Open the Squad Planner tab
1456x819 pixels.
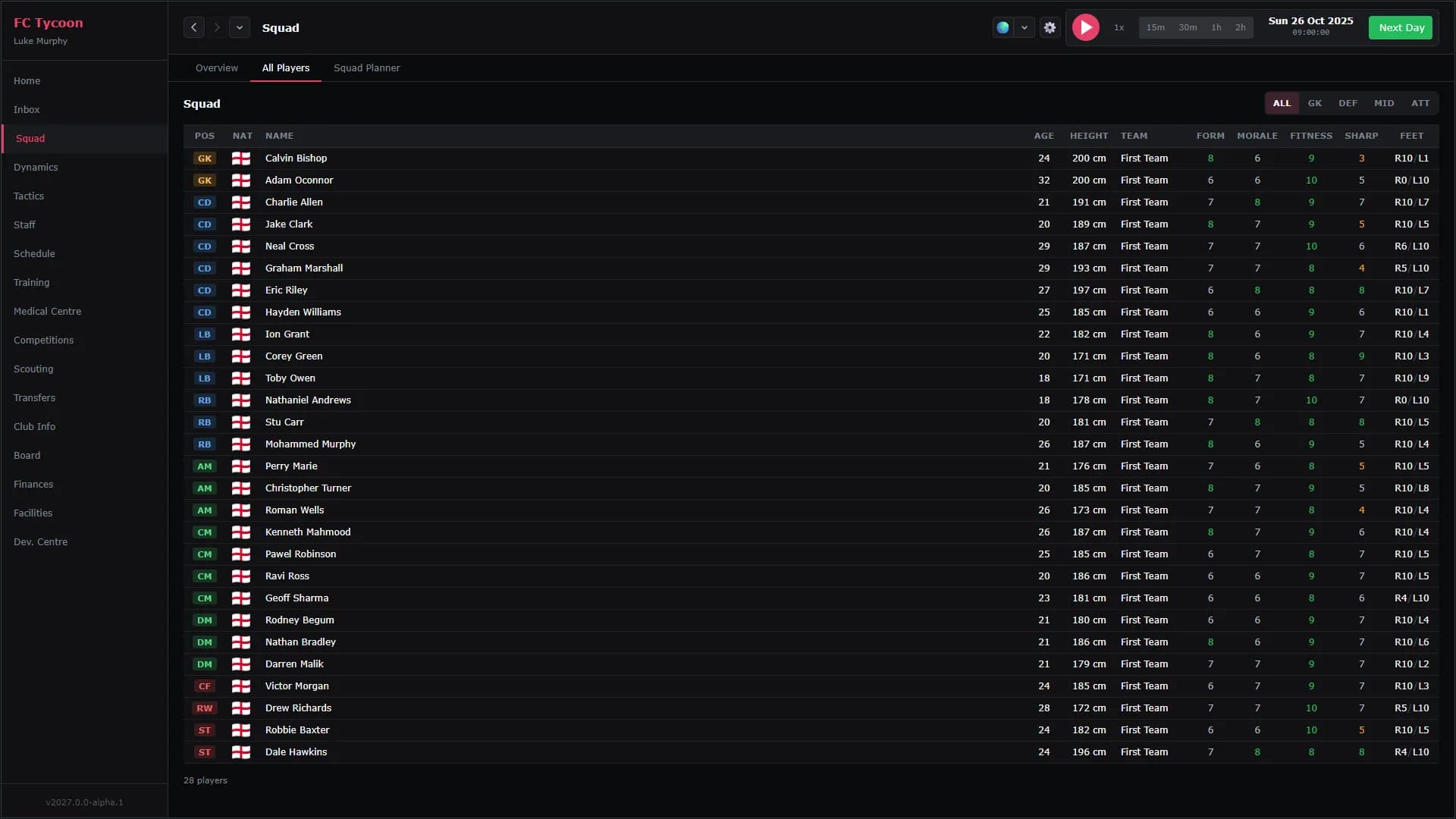(366, 68)
